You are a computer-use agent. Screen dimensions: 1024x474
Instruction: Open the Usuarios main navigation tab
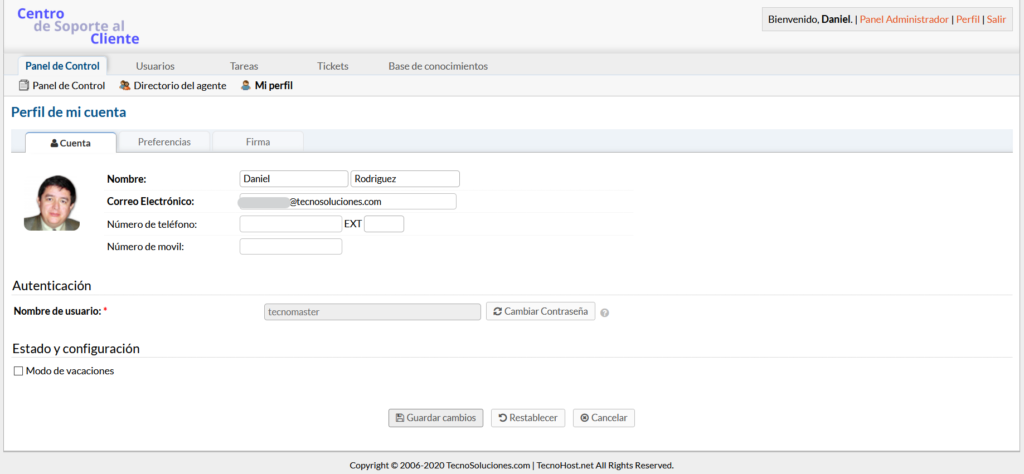(155, 66)
